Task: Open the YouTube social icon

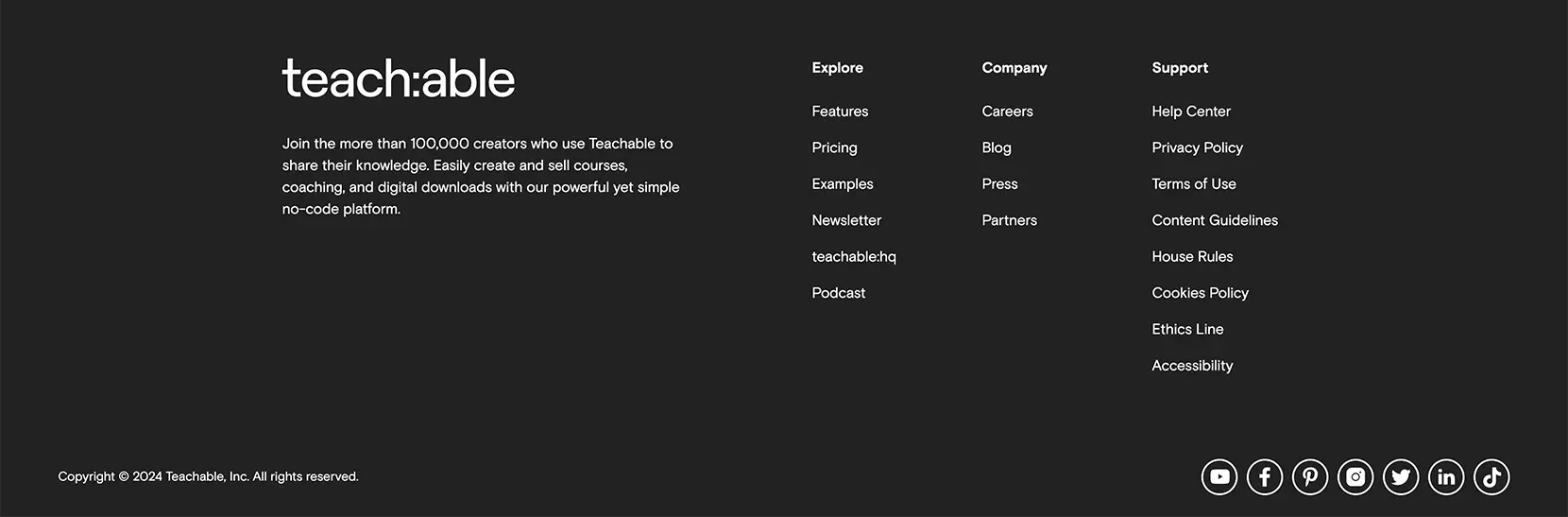Action: pos(1219,477)
